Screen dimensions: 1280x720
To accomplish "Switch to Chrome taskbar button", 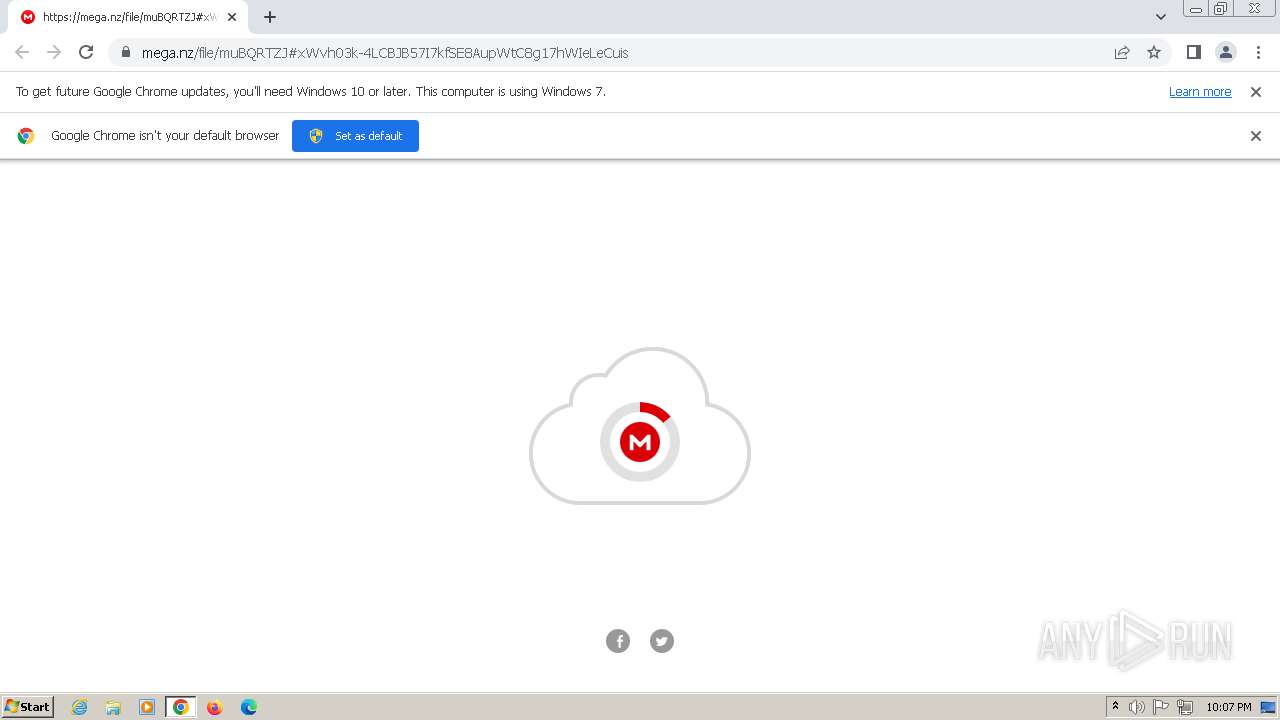I will pos(181,707).
